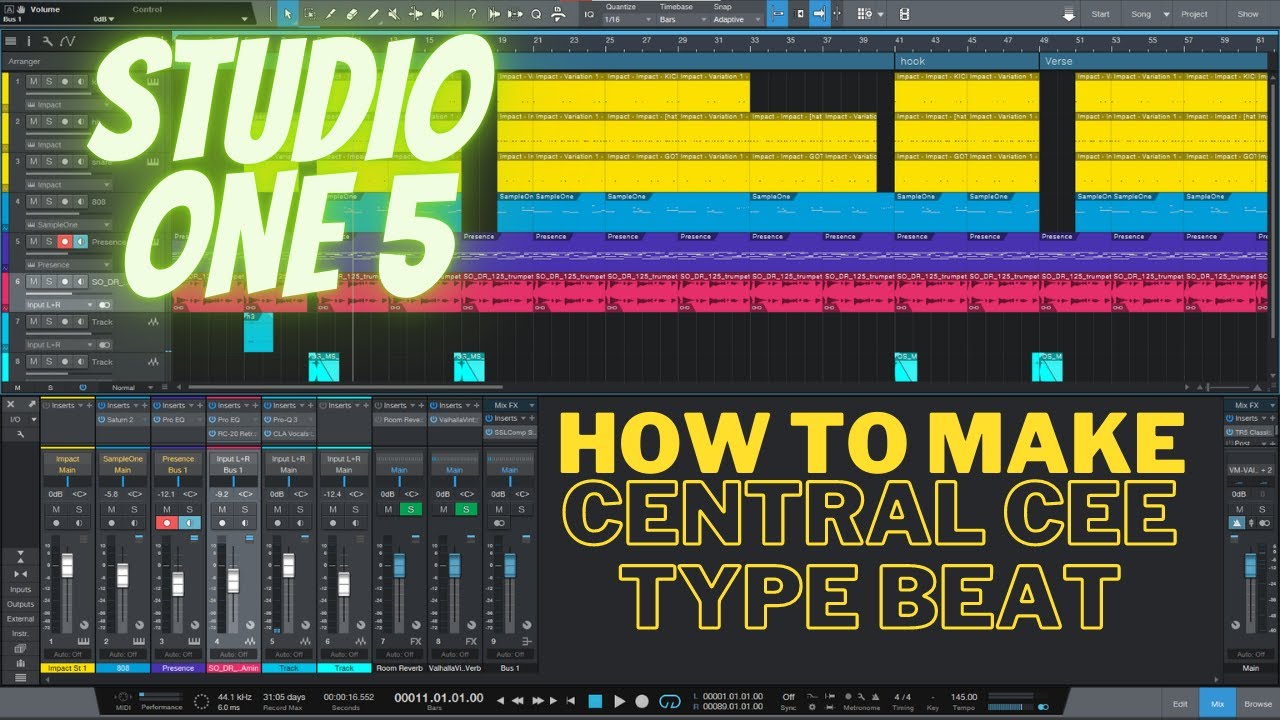Open the Auto: Off menu on channel 3
The image size is (1280, 720).
point(178,654)
